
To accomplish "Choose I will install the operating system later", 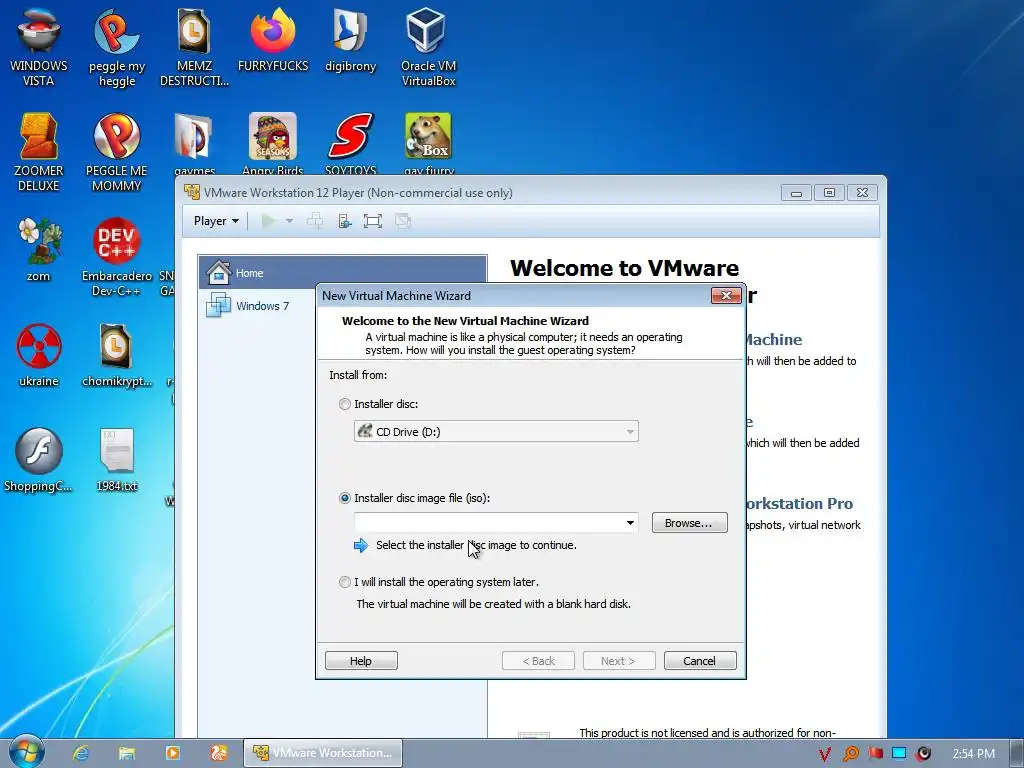I will [345, 582].
